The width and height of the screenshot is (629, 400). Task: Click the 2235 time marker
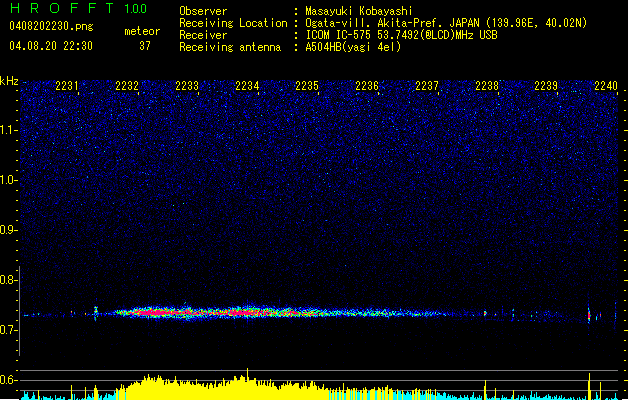pos(307,86)
